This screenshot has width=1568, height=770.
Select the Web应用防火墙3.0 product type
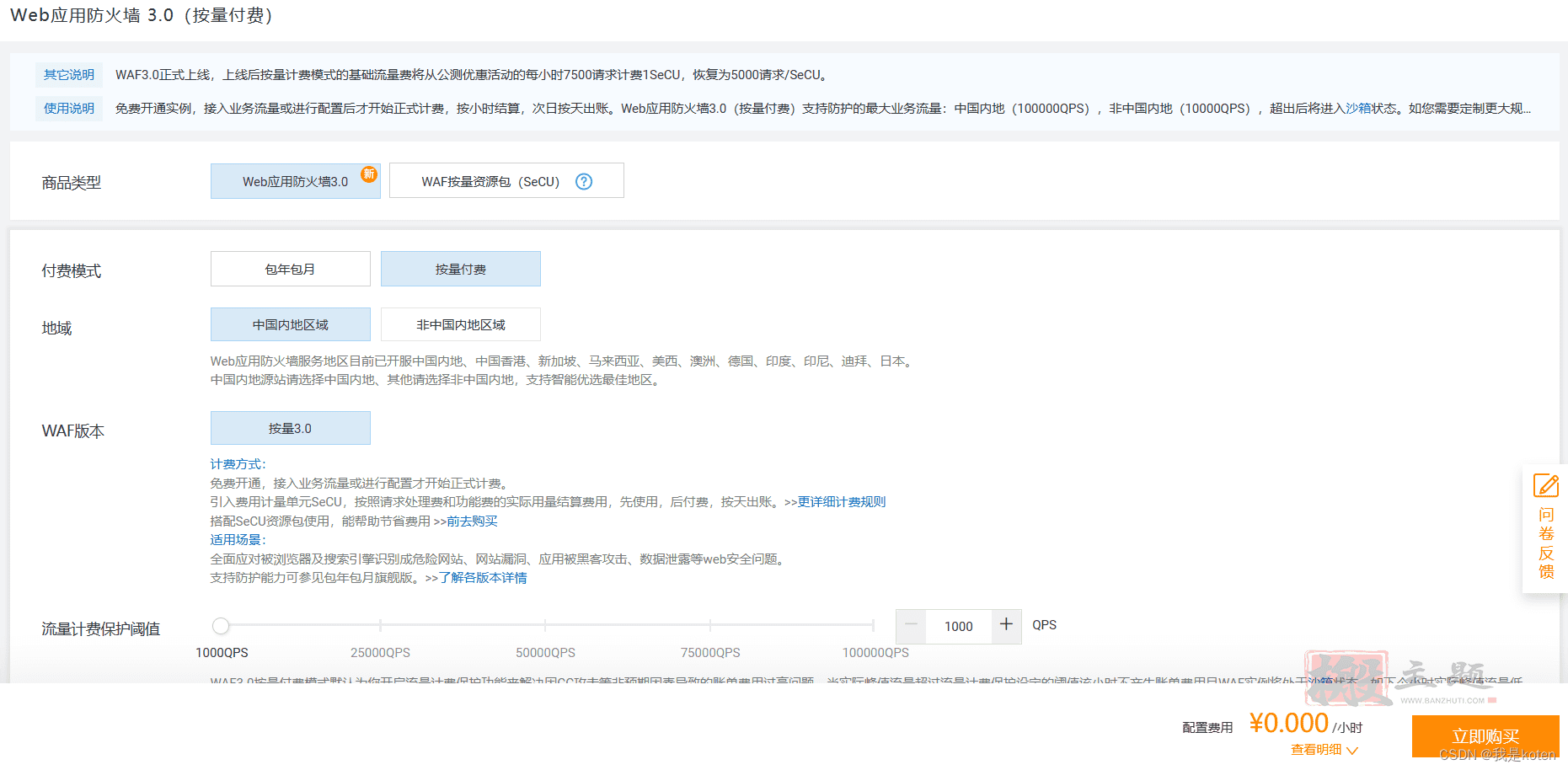tap(296, 181)
